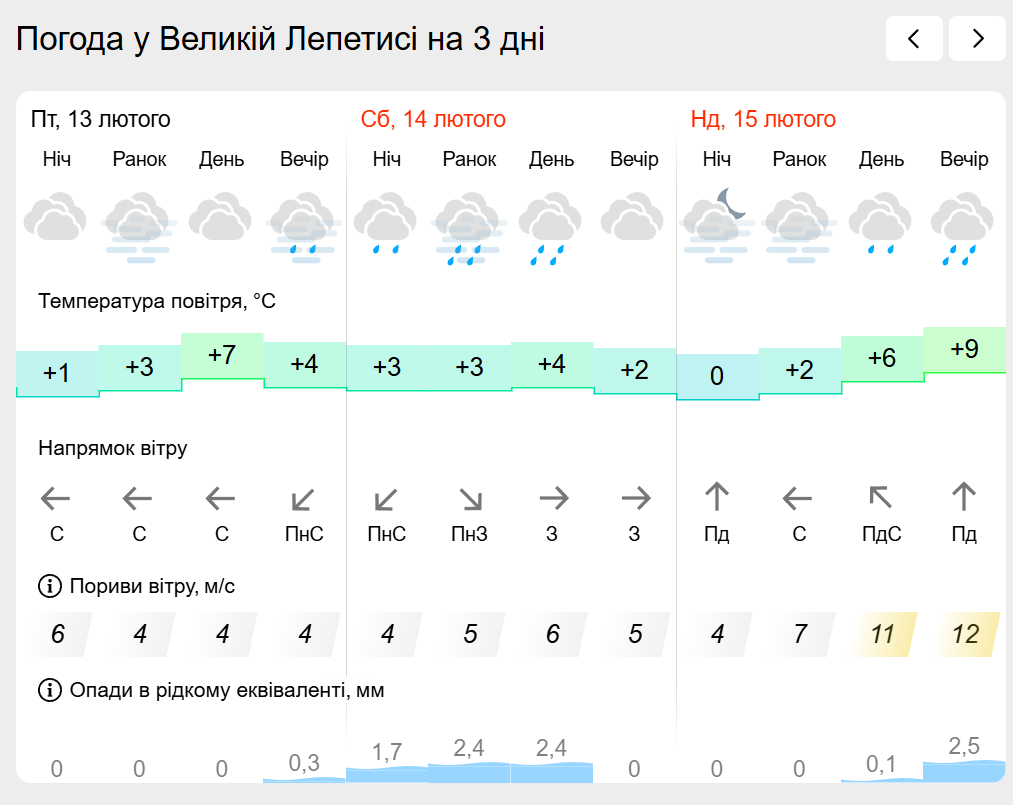Click Saturday morning ПнЗ wind arrow
This screenshot has width=1013, height=805.
[x=469, y=497]
